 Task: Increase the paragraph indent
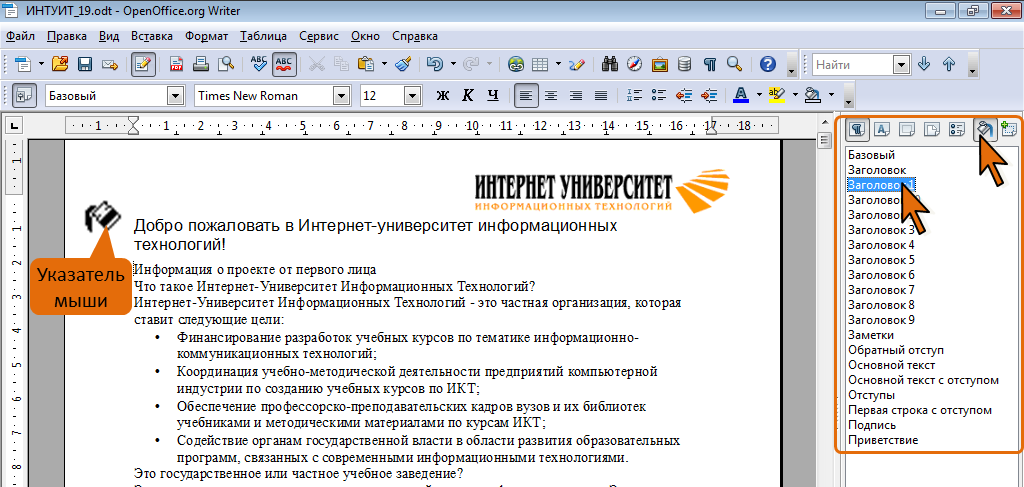(709, 96)
